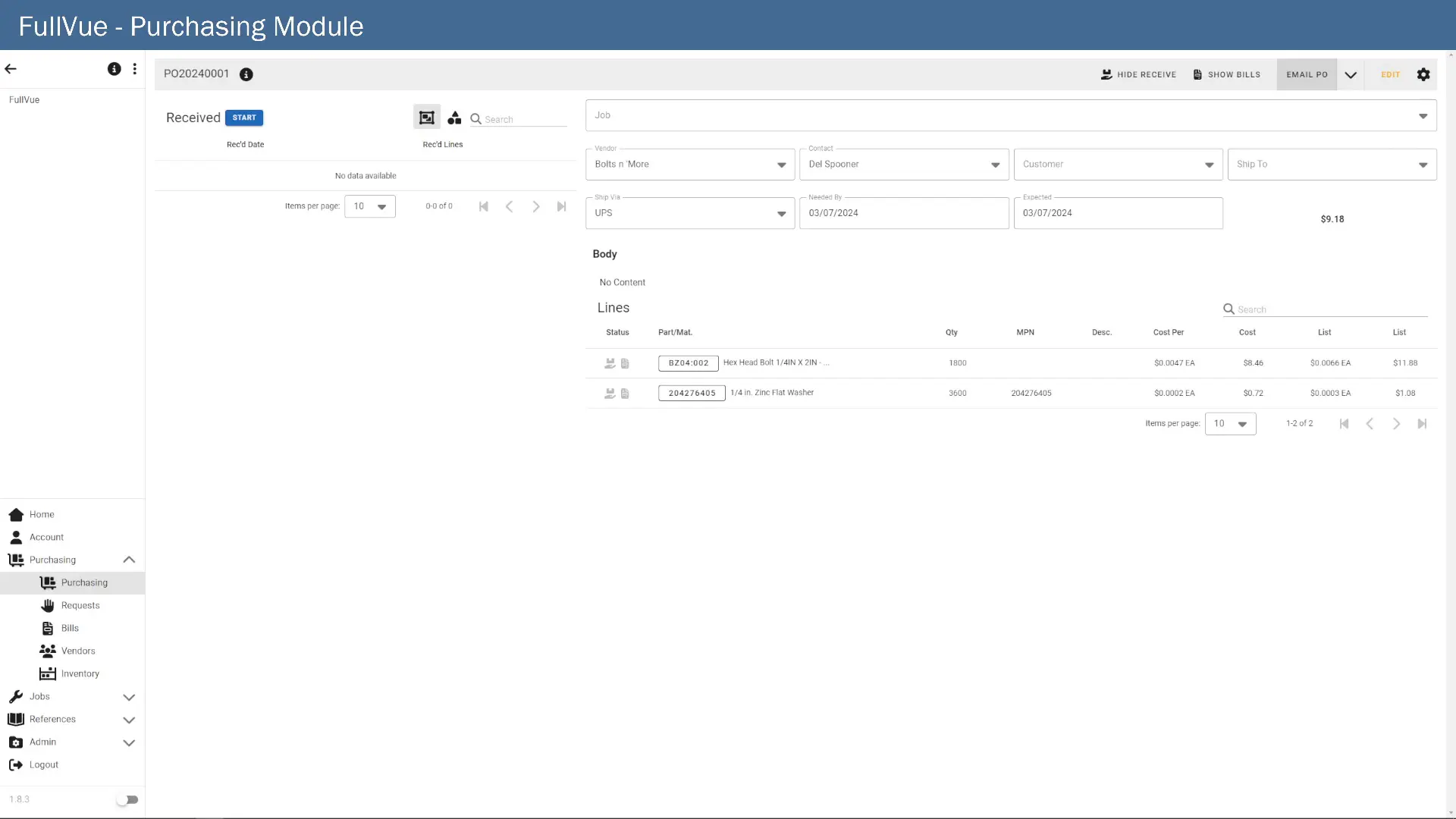
Task: Open the Ship Via UPS dropdown
Action: point(690,213)
